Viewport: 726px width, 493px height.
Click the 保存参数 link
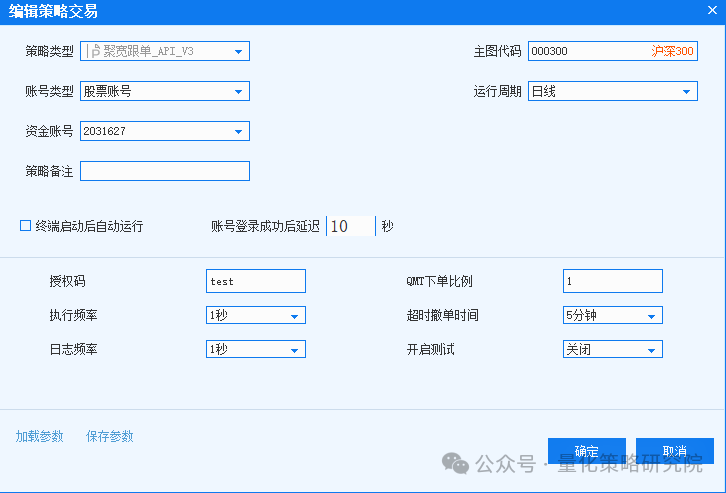coord(110,436)
